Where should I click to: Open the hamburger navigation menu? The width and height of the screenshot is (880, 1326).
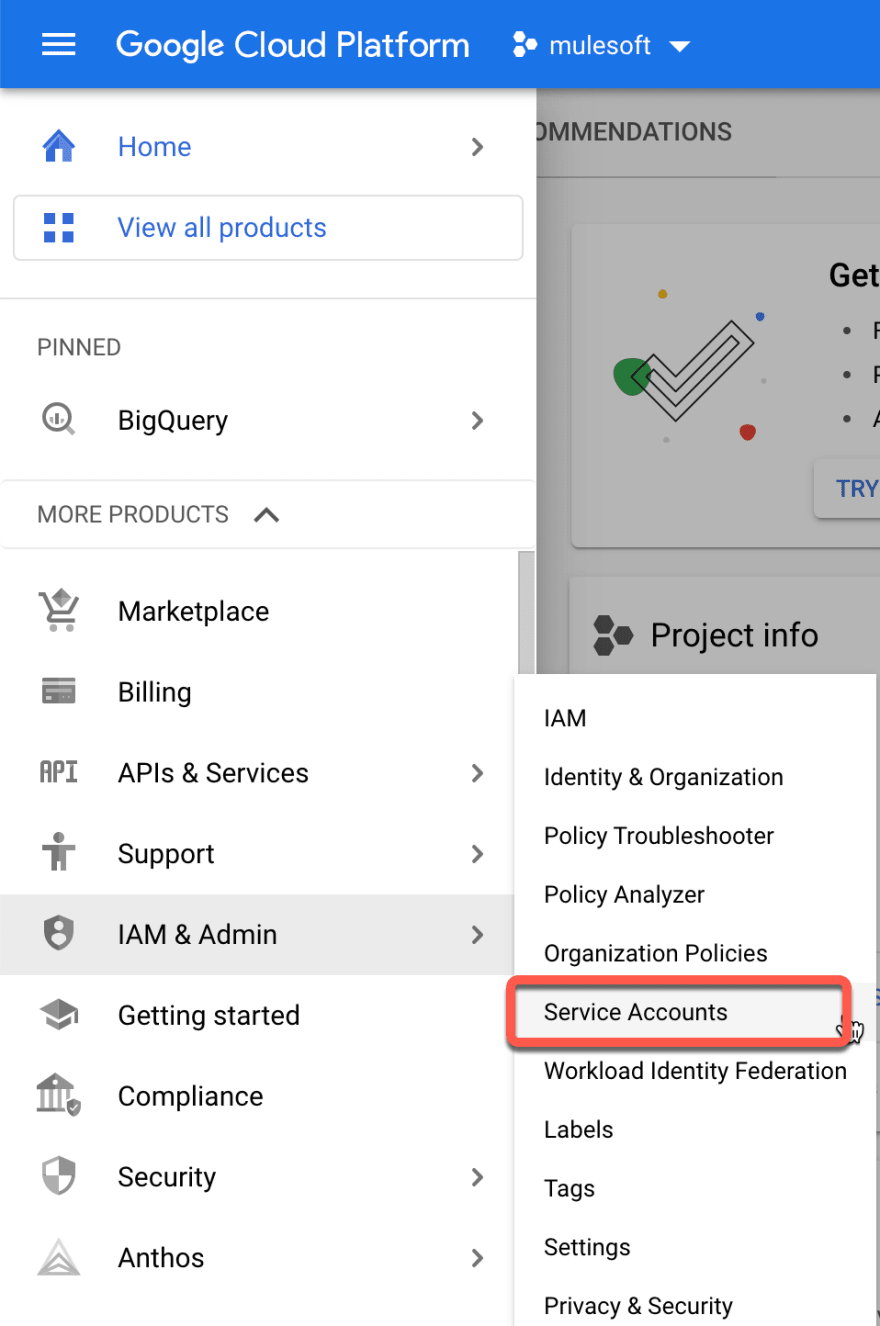(59, 45)
